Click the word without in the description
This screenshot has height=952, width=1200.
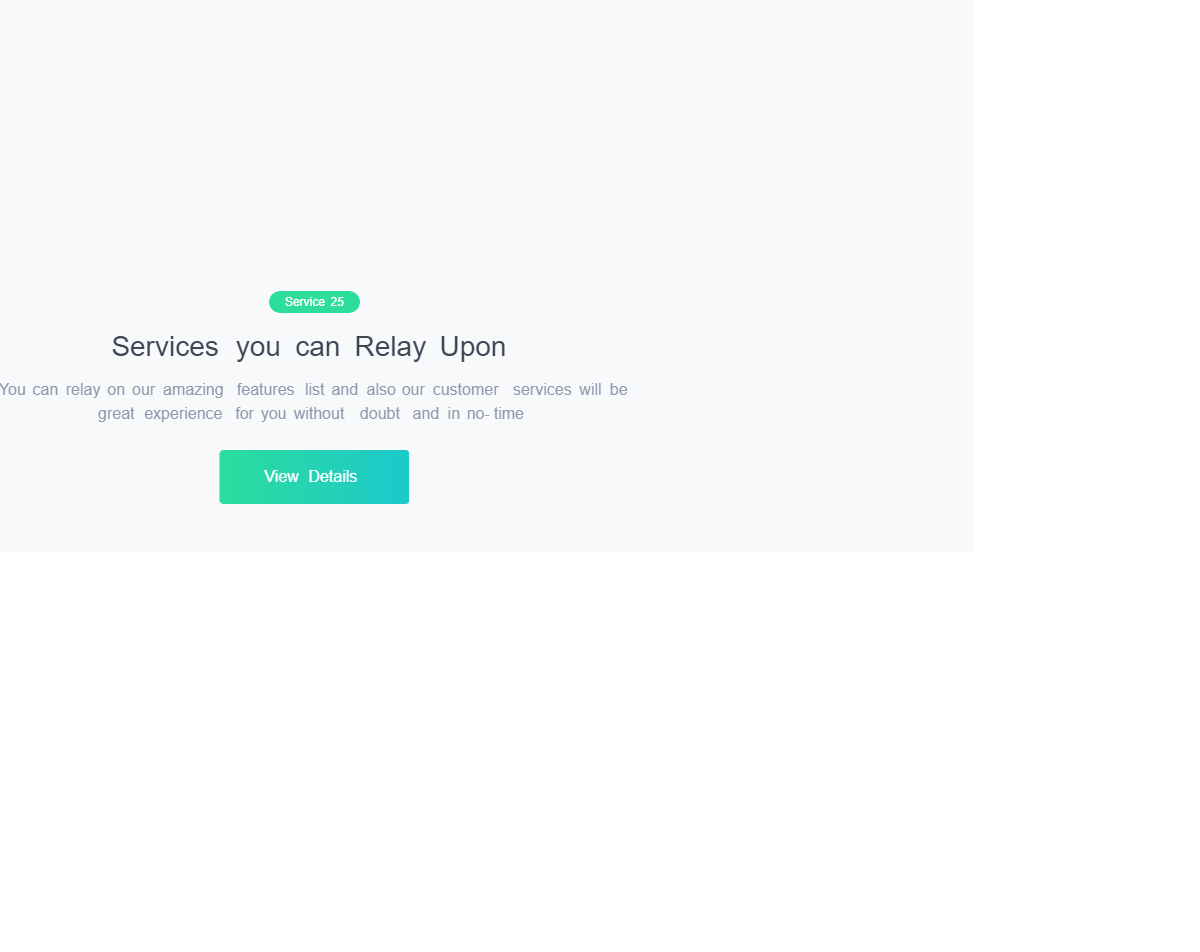[x=319, y=413]
